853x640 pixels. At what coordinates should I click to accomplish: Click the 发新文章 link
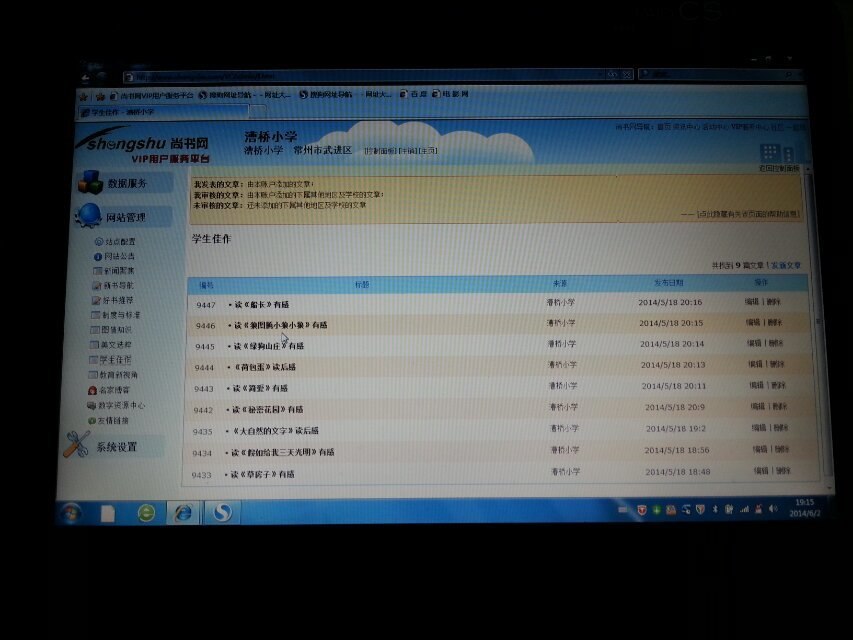pyautogui.click(x=785, y=266)
